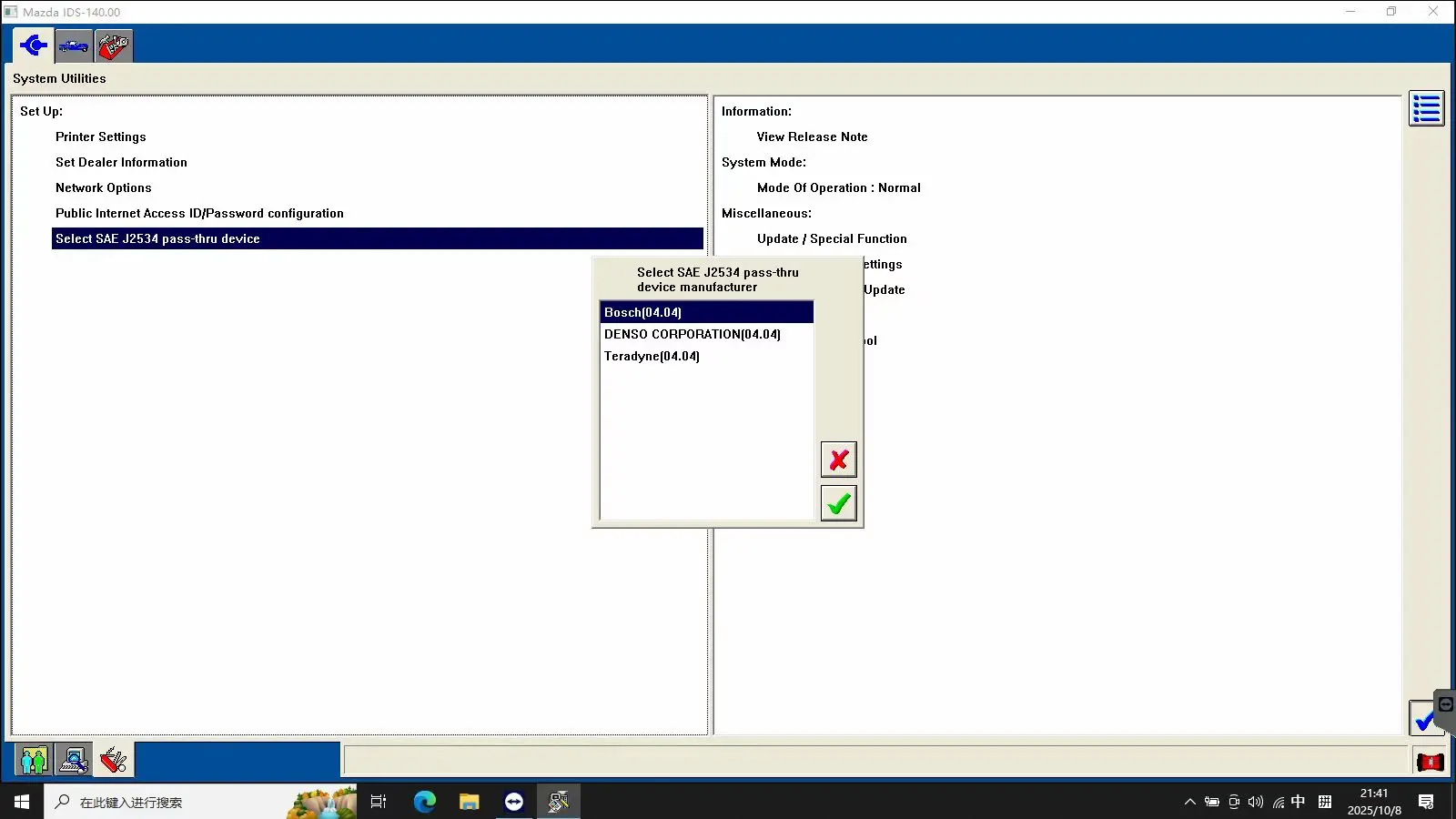This screenshot has width=1456, height=819.
Task: Launch Microsoft Edge from the taskbar
Action: pos(425,802)
